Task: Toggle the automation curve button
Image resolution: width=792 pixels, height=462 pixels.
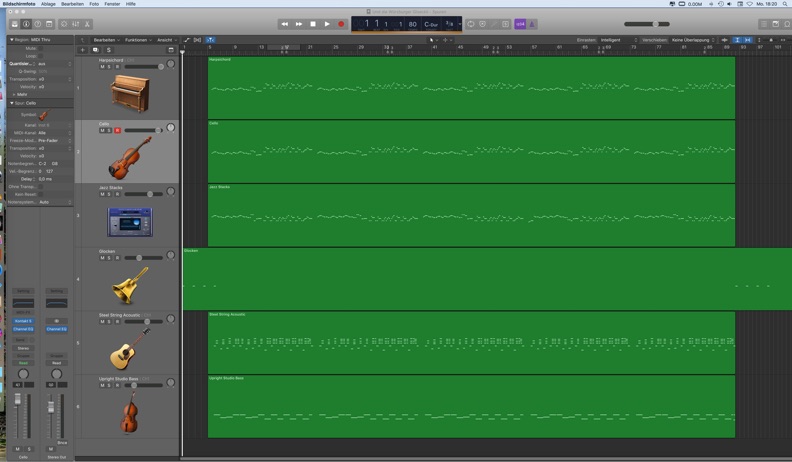Action: [x=187, y=40]
